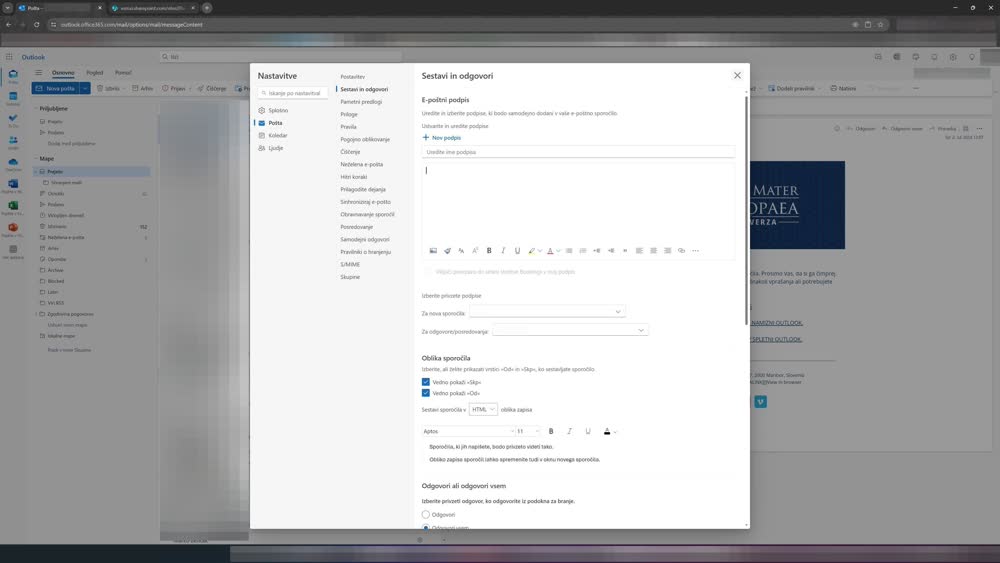This screenshot has width=1000, height=563.
Task: Open Ljudje settings category
Action: coord(276,148)
